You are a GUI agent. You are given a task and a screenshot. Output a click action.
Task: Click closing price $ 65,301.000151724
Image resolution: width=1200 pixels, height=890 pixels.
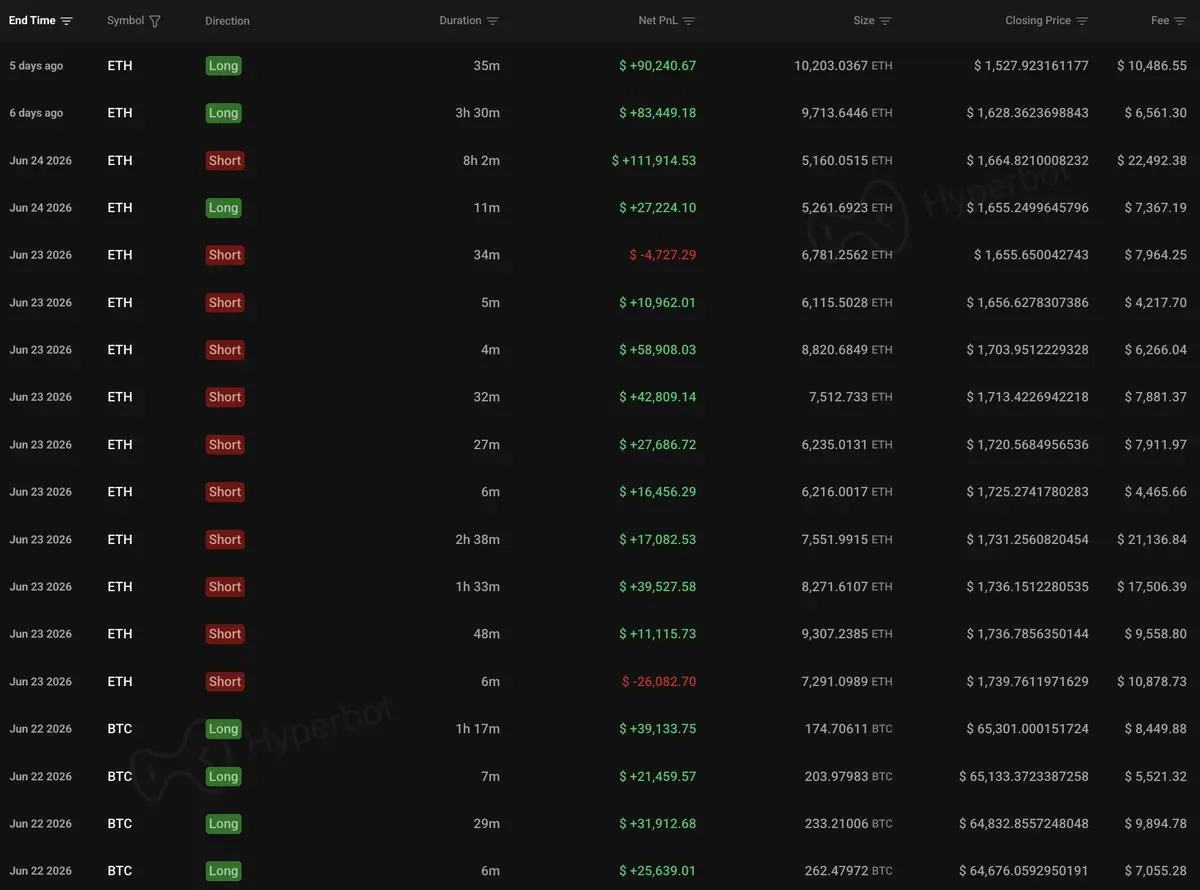click(x=1028, y=729)
